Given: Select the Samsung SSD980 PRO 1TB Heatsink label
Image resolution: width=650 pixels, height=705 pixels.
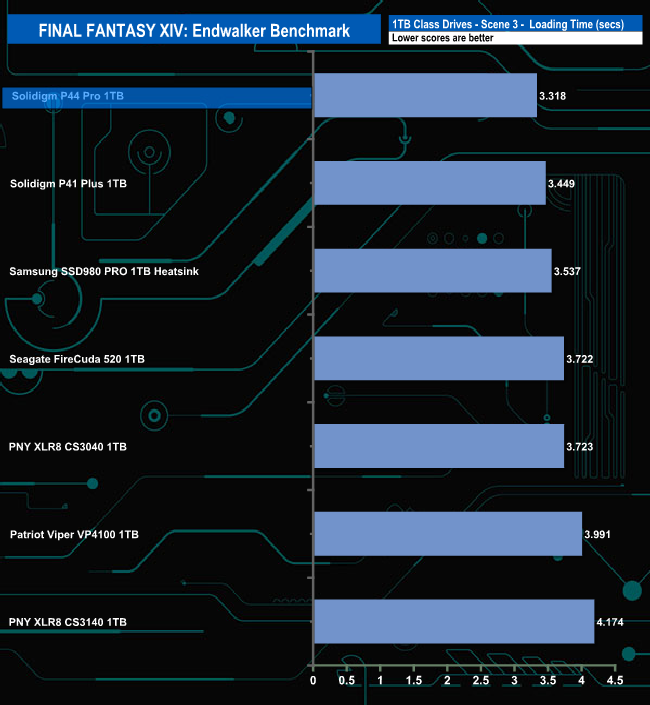Looking at the screenshot, I should (x=104, y=271).
